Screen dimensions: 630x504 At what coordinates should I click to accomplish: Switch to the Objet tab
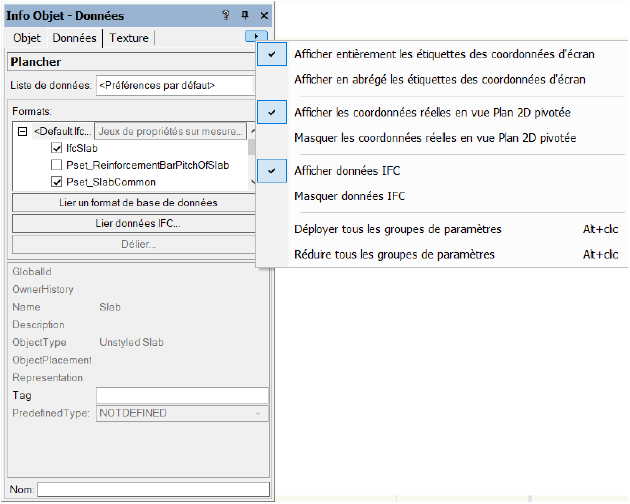coord(26,38)
